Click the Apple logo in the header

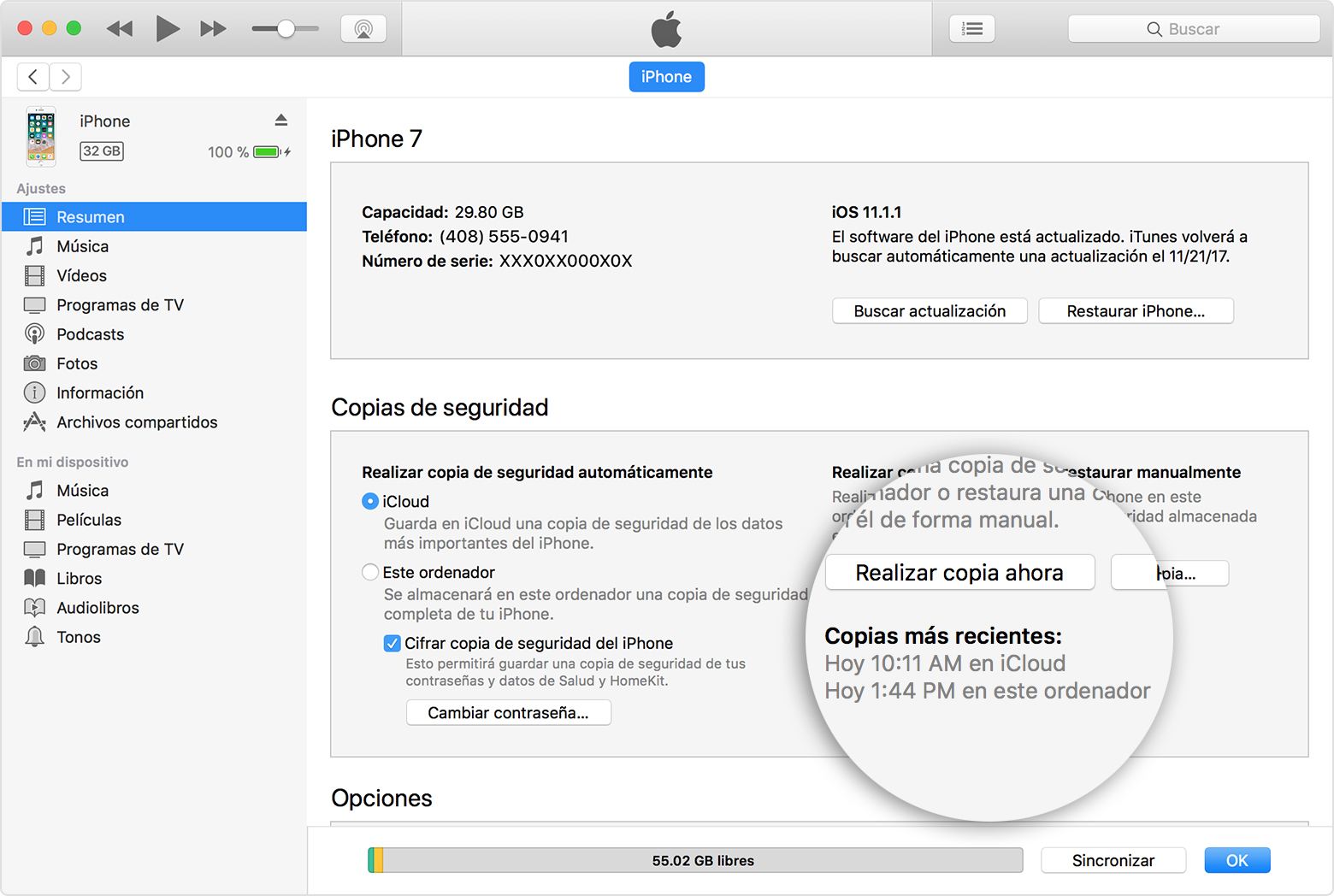pyautogui.click(x=667, y=29)
